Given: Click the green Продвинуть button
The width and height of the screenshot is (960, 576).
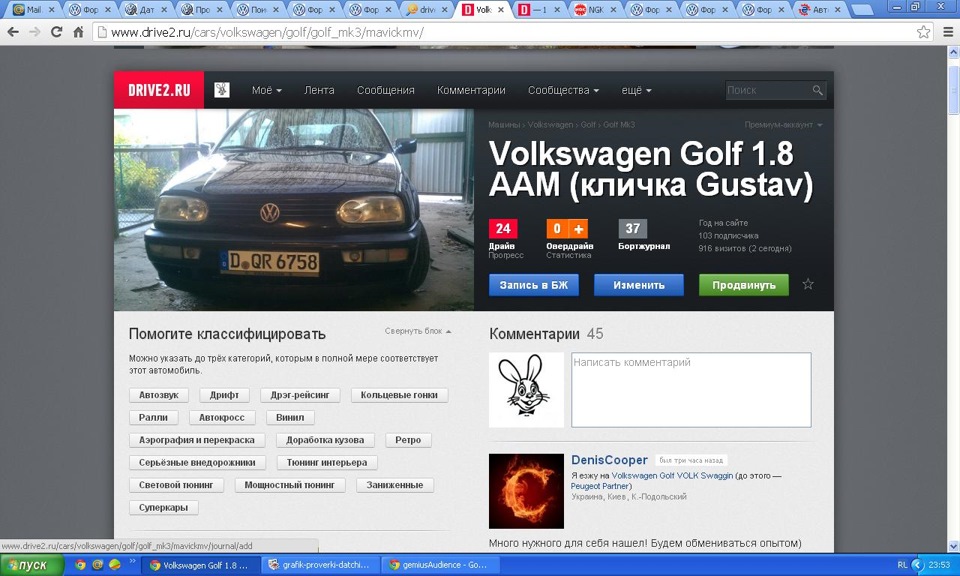Looking at the screenshot, I should (744, 285).
